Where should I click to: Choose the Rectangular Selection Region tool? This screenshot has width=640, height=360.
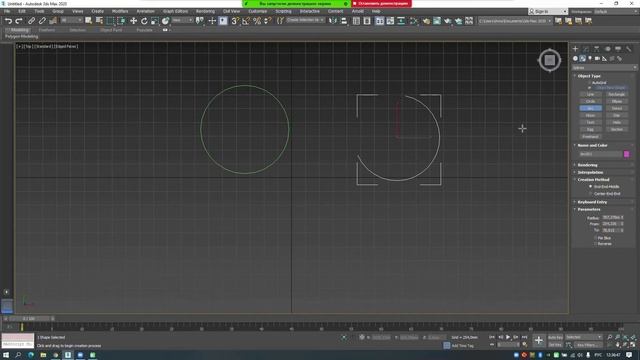pos(110,21)
